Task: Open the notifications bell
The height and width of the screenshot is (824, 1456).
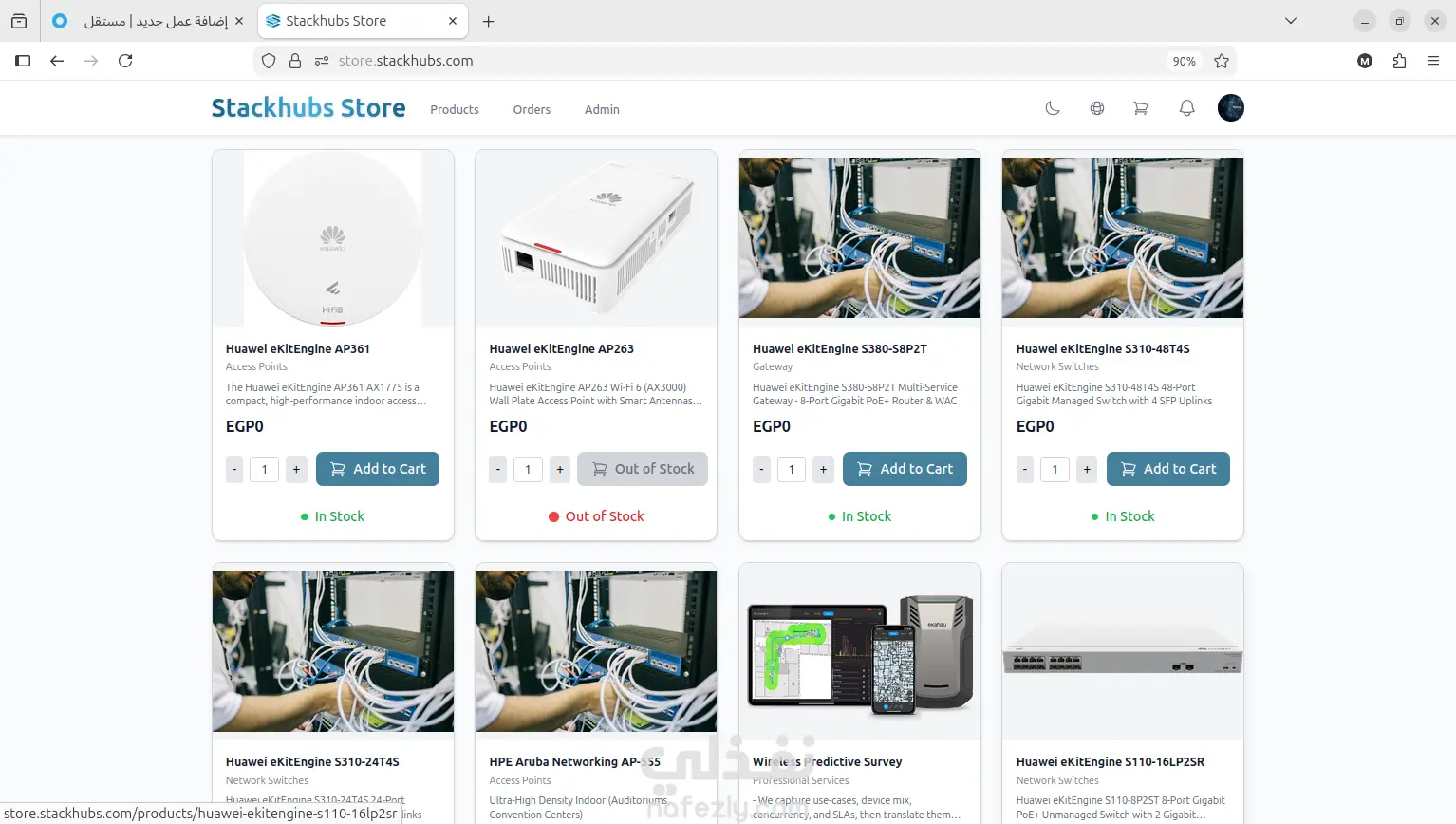Action: pos(1186,108)
